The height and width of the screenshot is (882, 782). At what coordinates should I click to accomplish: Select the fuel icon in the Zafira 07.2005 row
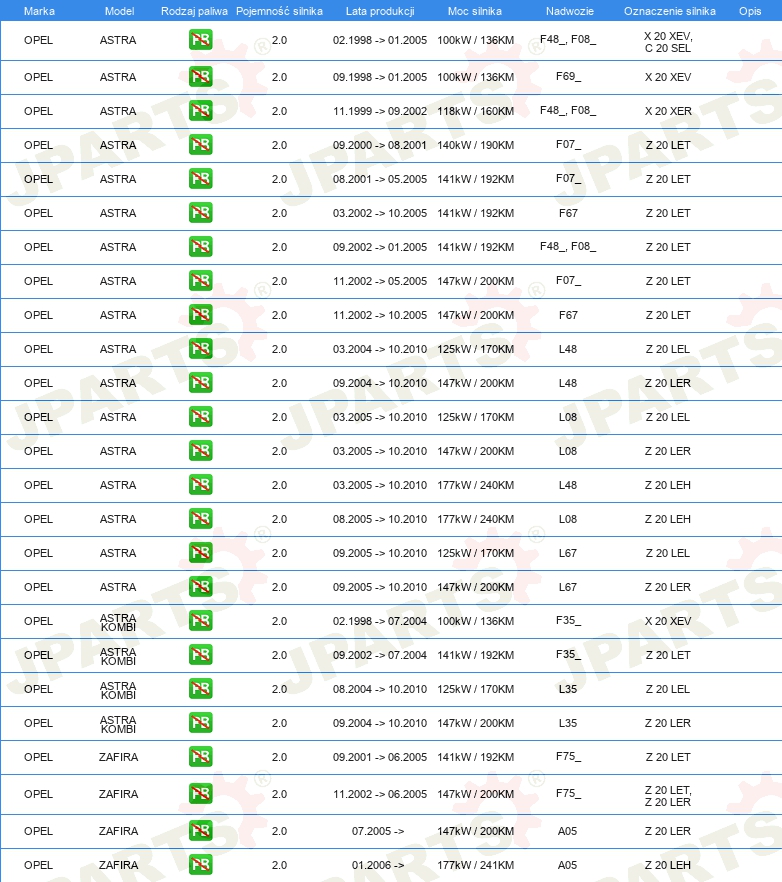pyautogui.click(x=201, y=831)
